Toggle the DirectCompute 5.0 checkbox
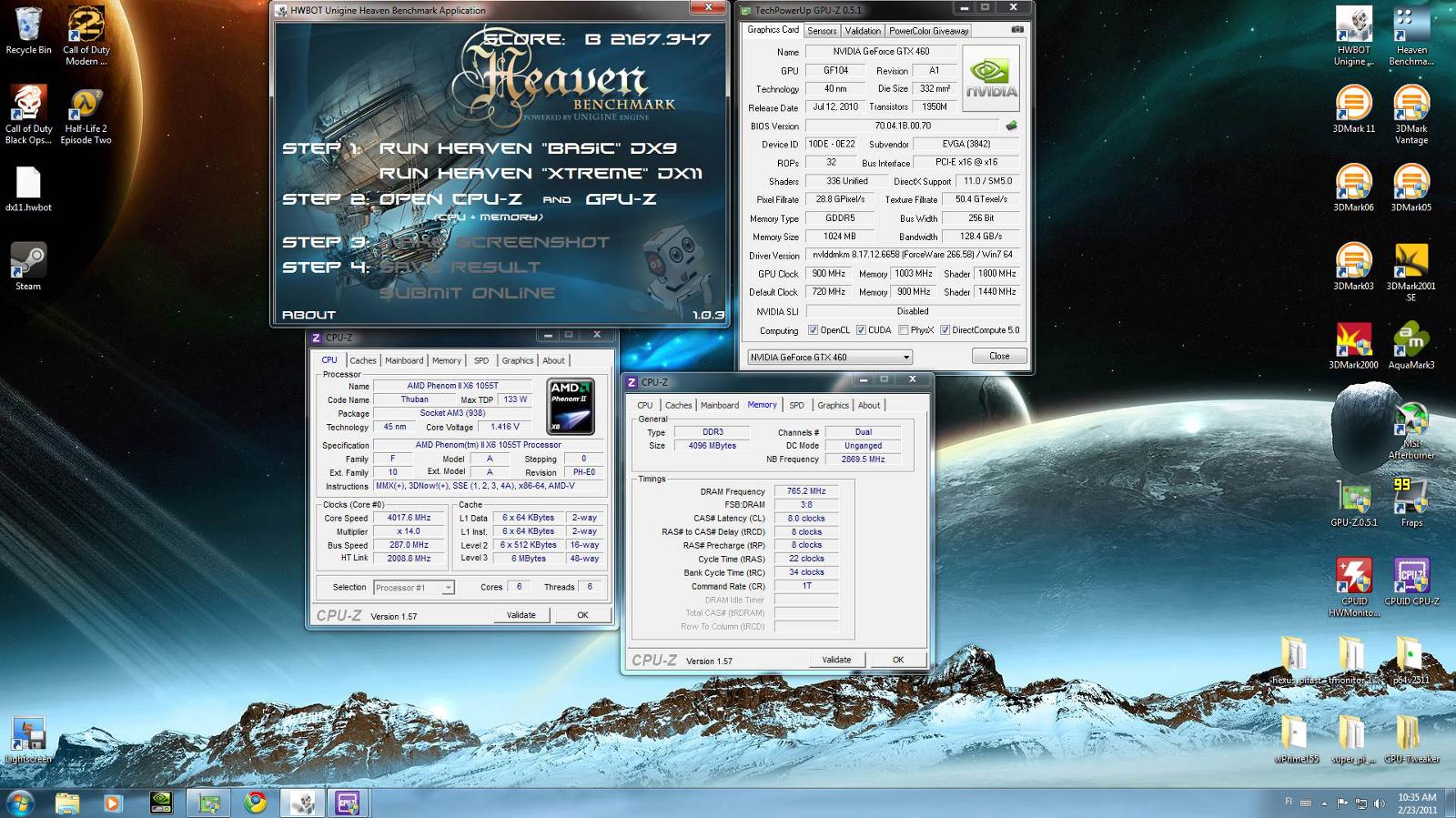Image resolution: width=1456 pixels, height=818 pixels. click(945, 330)
